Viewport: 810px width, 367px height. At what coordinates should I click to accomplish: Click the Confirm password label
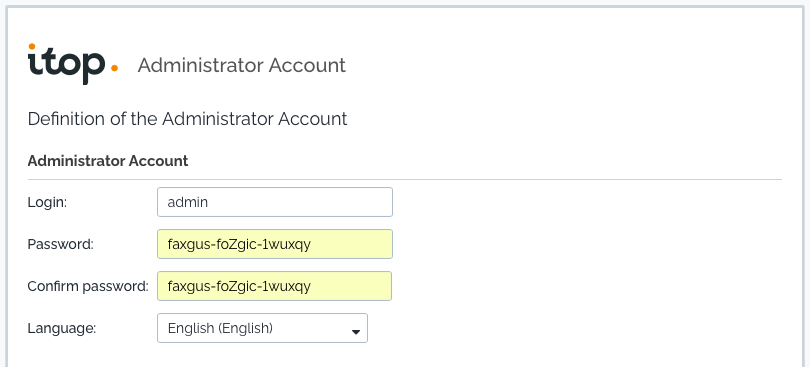click(x=88, y=286)
